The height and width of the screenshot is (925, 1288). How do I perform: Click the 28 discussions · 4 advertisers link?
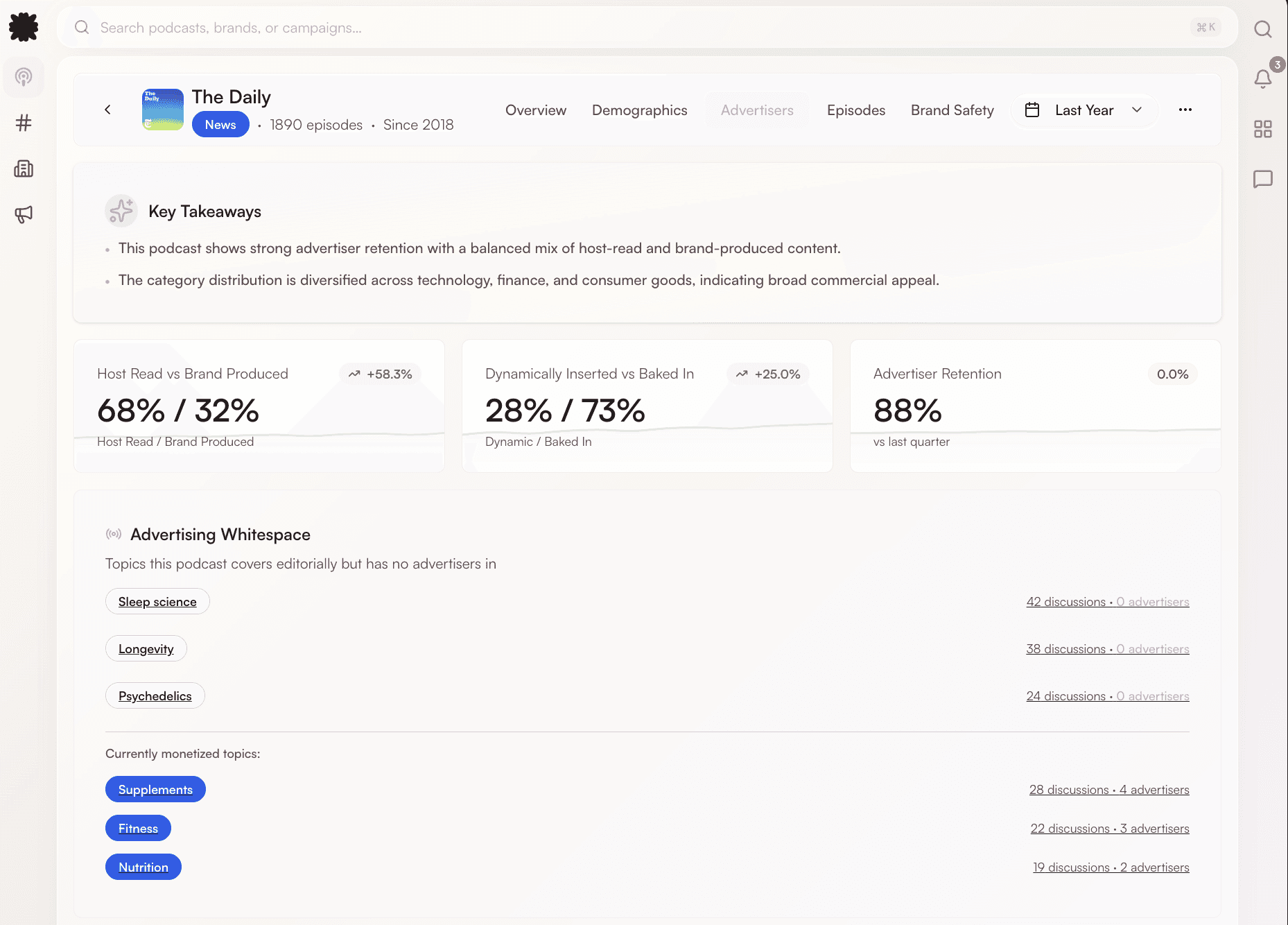[x=1109, y=790]
